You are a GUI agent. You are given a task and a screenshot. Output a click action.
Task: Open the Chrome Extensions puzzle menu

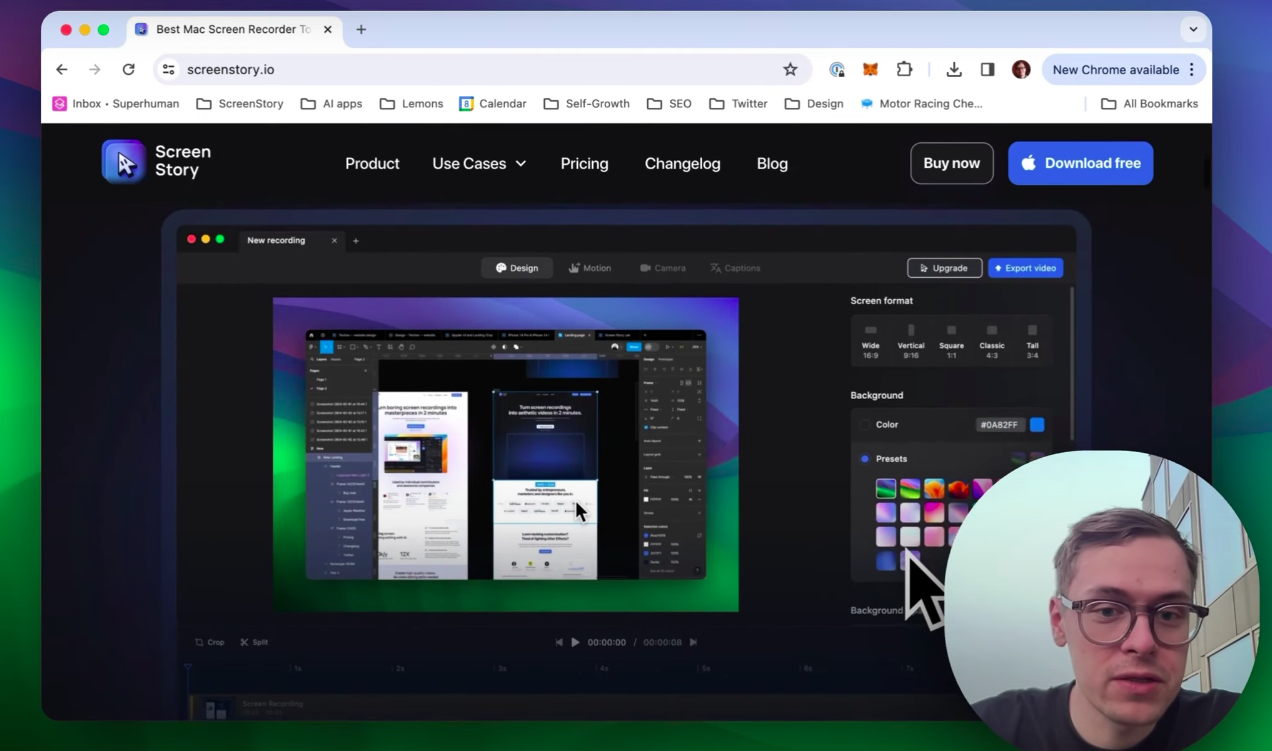click(x=904, y=70)
